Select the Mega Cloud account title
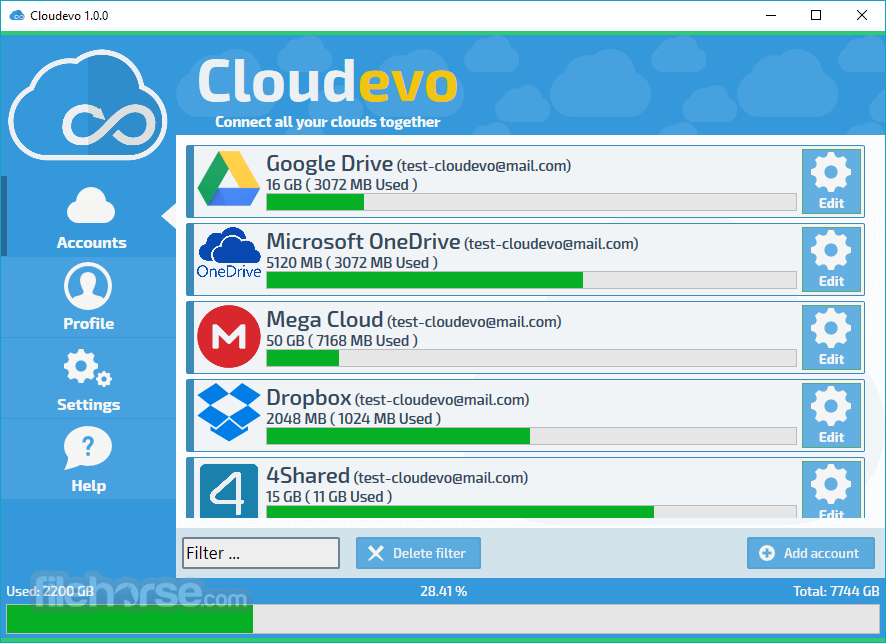 (325, 320)
